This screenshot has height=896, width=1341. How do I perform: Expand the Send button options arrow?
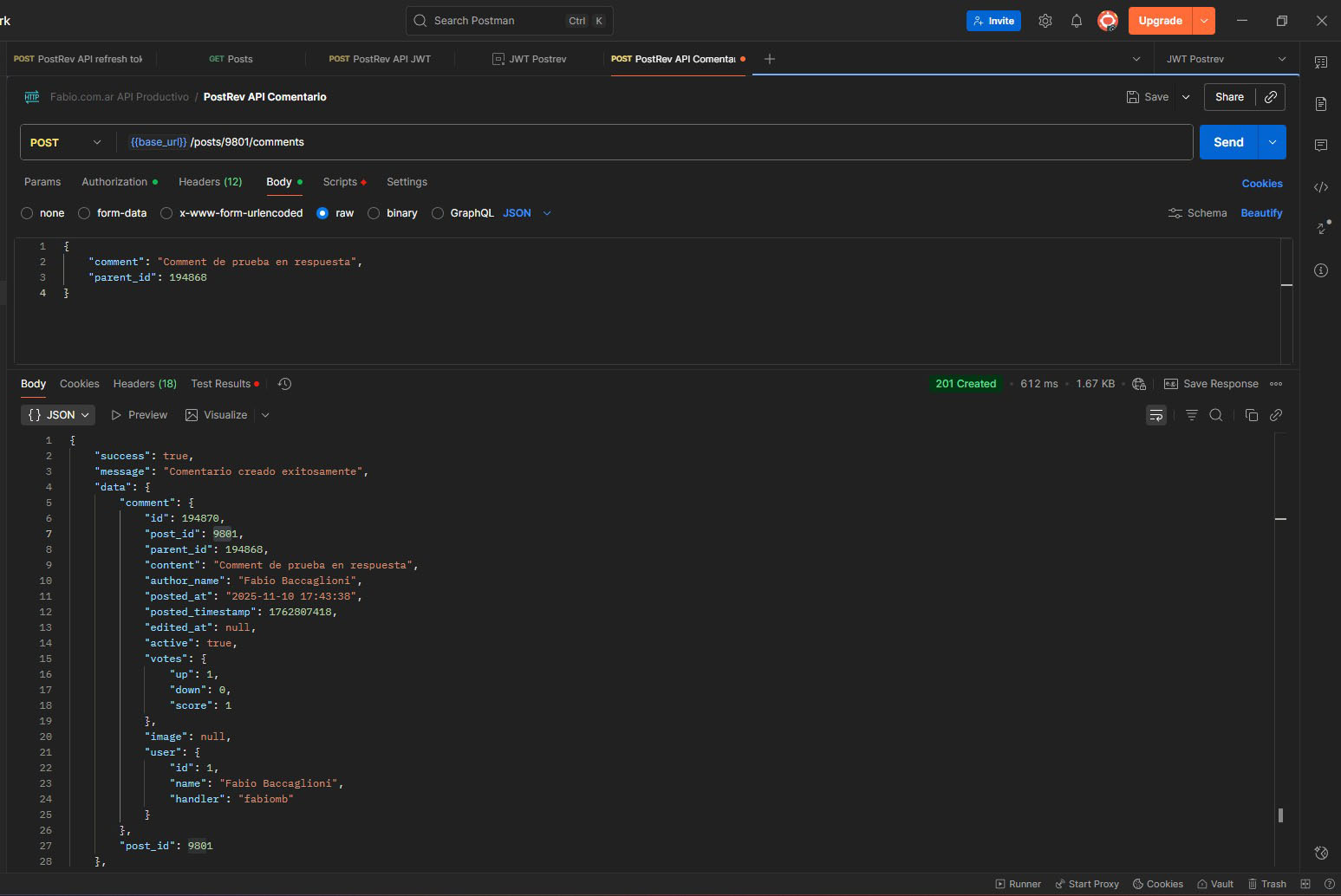pos(1272,142)
